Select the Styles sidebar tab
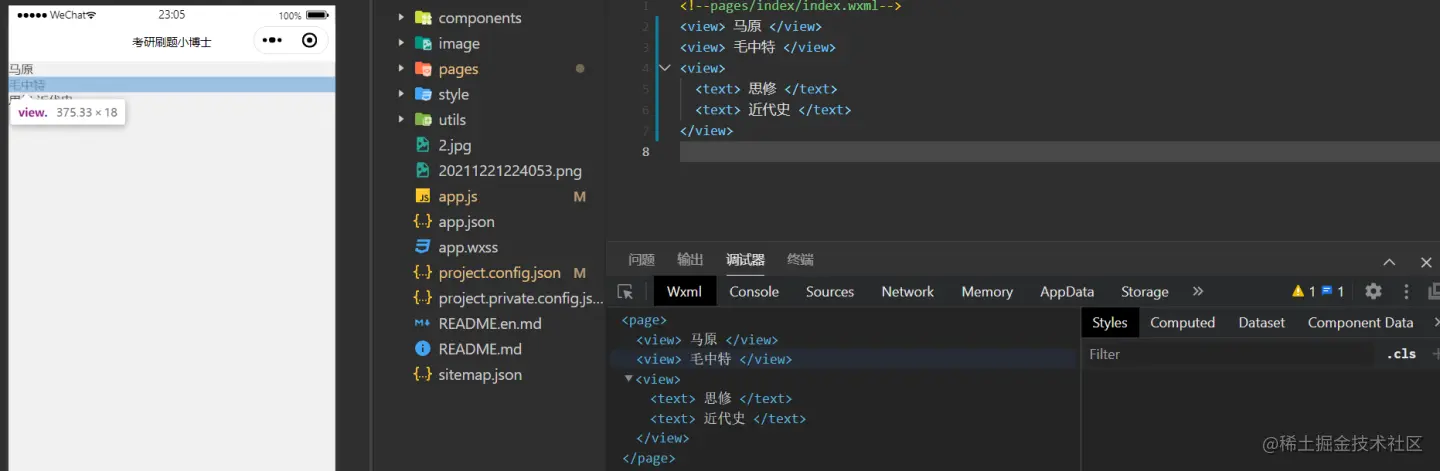The width and height of the screenshot is (1440, 471). [x=1110, y=323]
